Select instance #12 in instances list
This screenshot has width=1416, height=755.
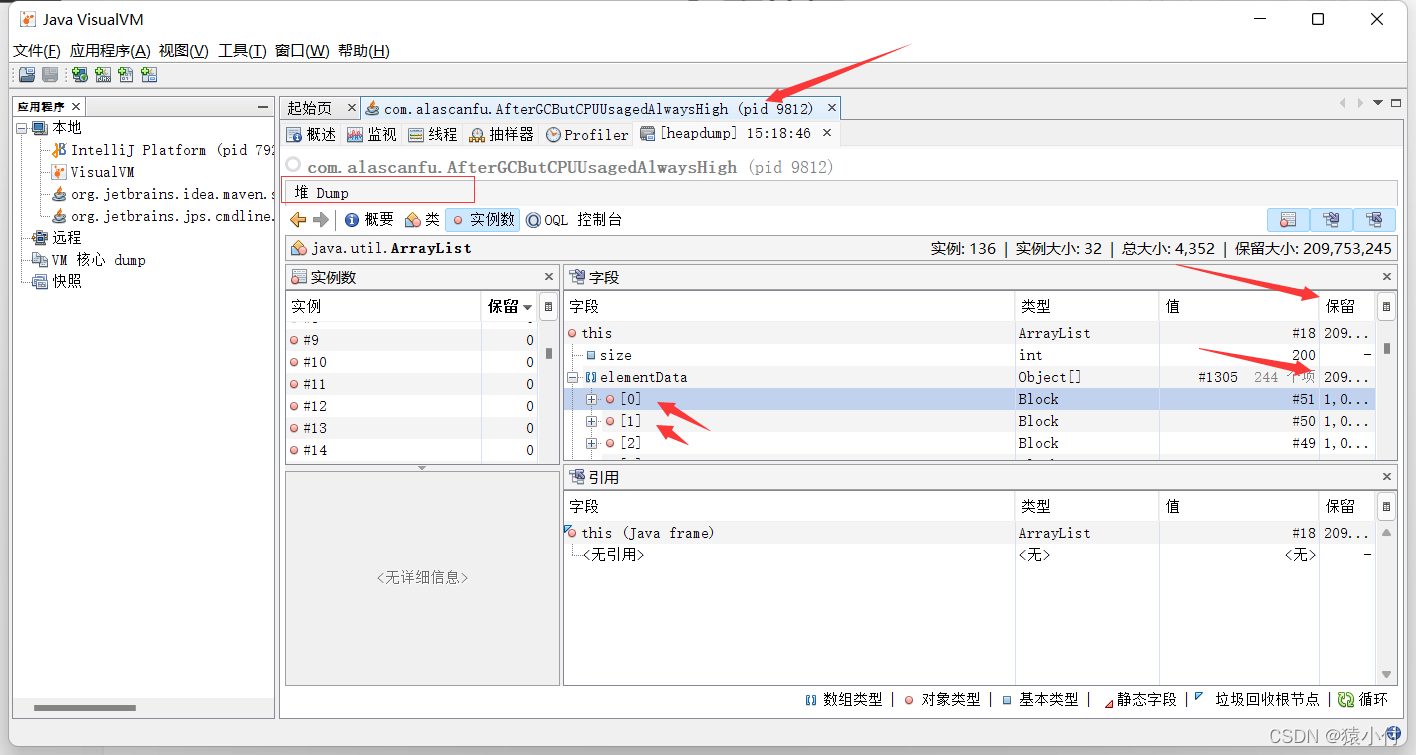tap(412, 406)
